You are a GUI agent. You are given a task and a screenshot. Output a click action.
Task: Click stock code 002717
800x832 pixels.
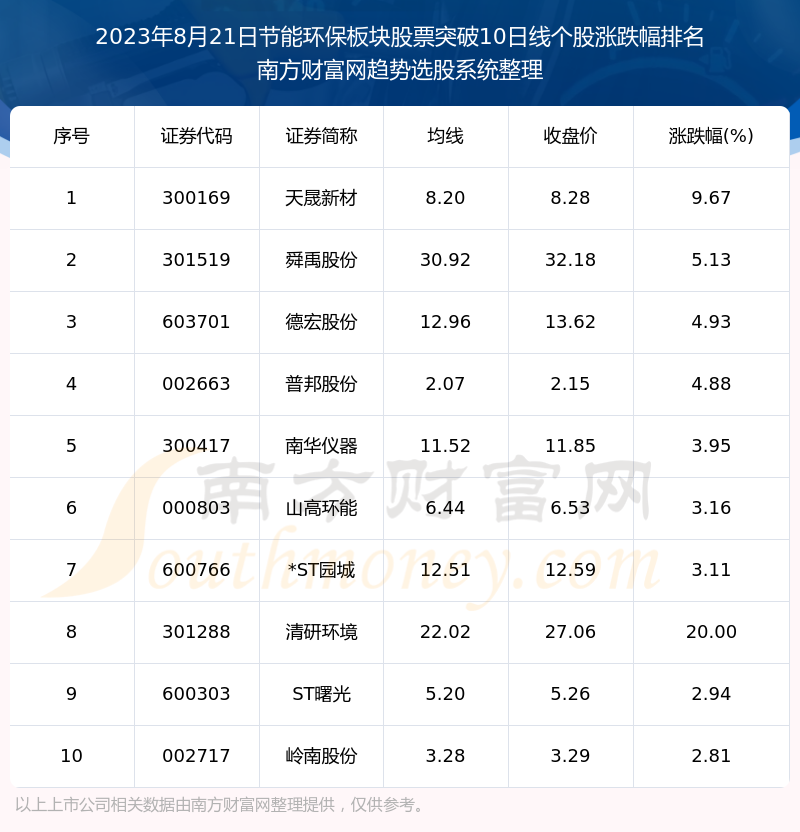coord(196,757)
